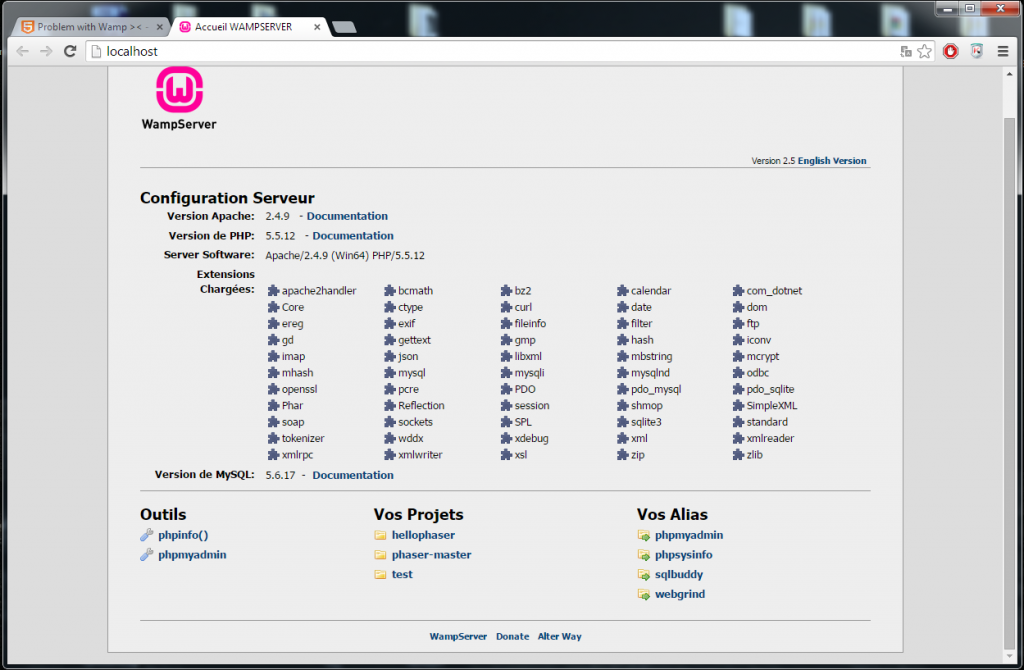Click the gettext extension text

[414, 340]
